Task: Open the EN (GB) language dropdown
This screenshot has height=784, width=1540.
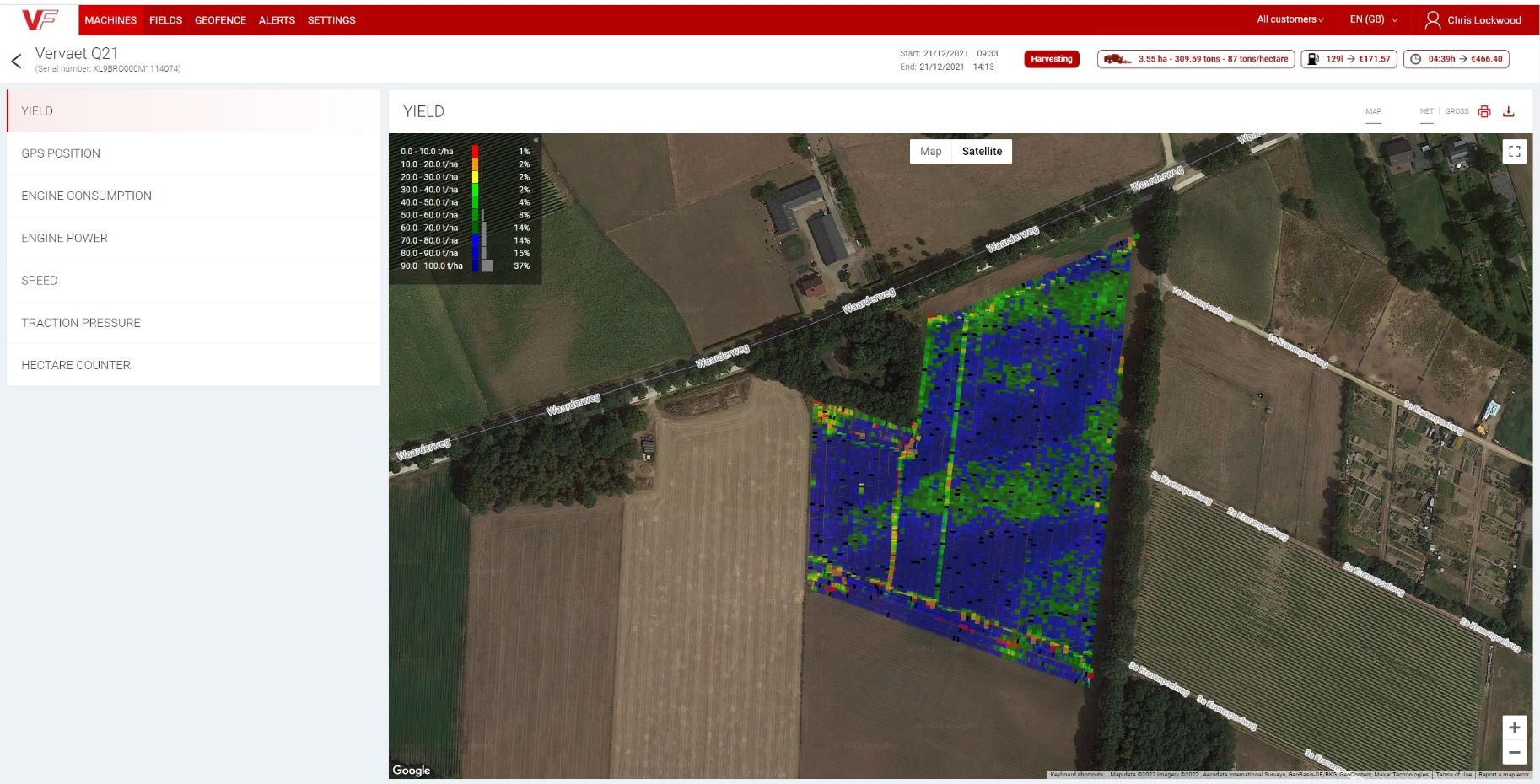Action: (x=1373, y=19)
